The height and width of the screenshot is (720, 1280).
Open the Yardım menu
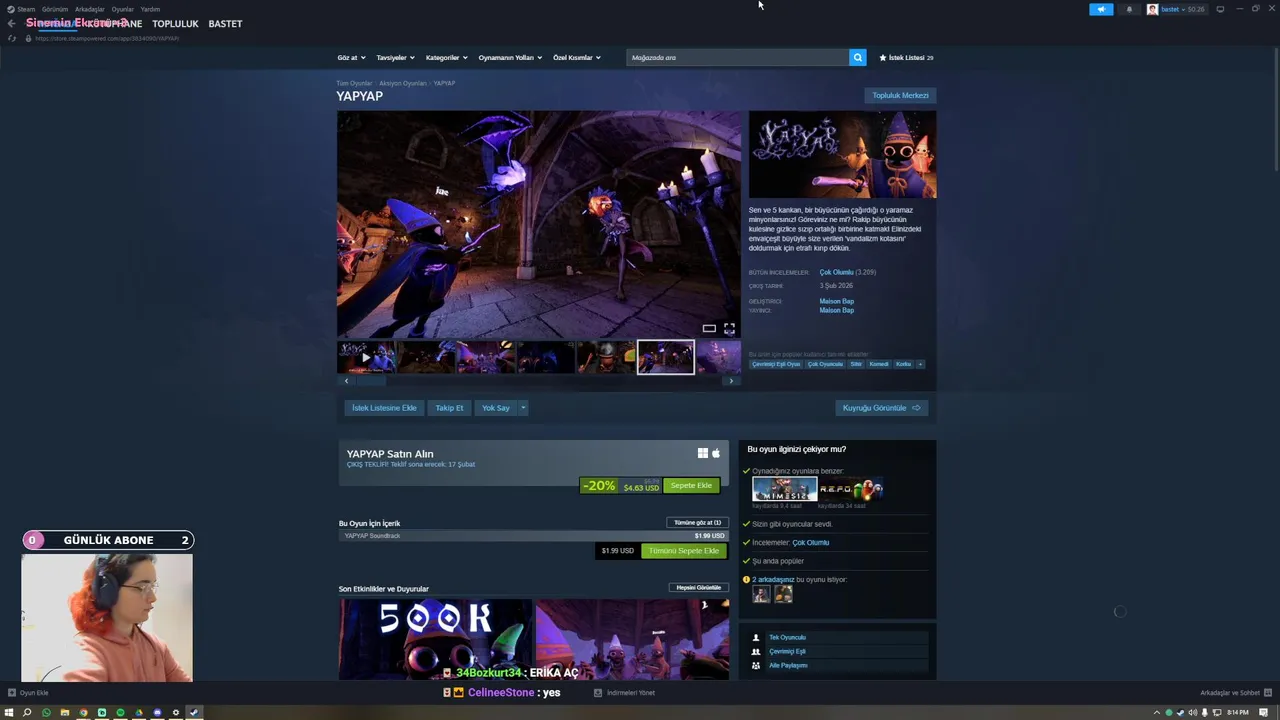[150, 9]
